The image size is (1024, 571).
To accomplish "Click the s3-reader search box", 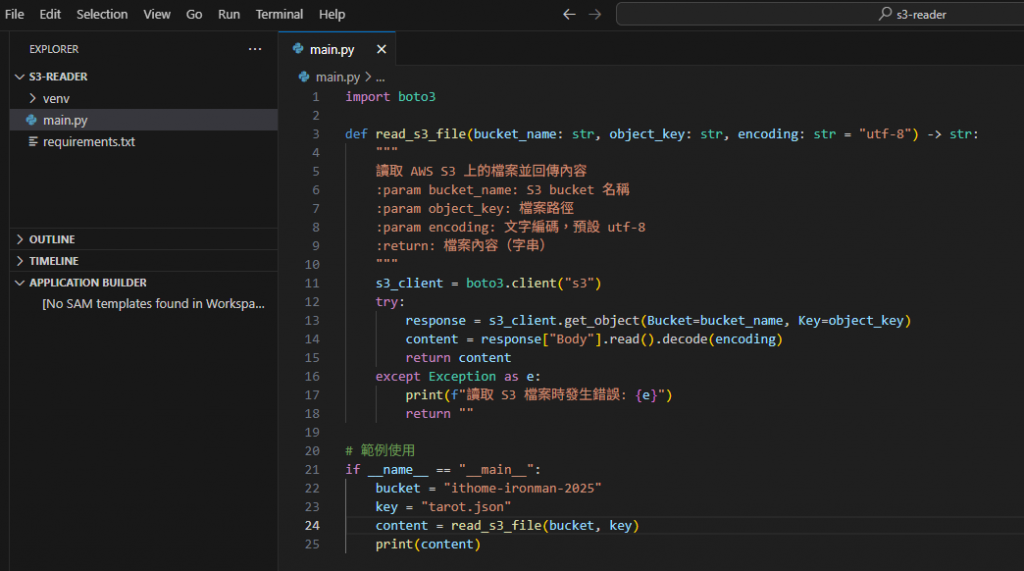I will [820, 14].
